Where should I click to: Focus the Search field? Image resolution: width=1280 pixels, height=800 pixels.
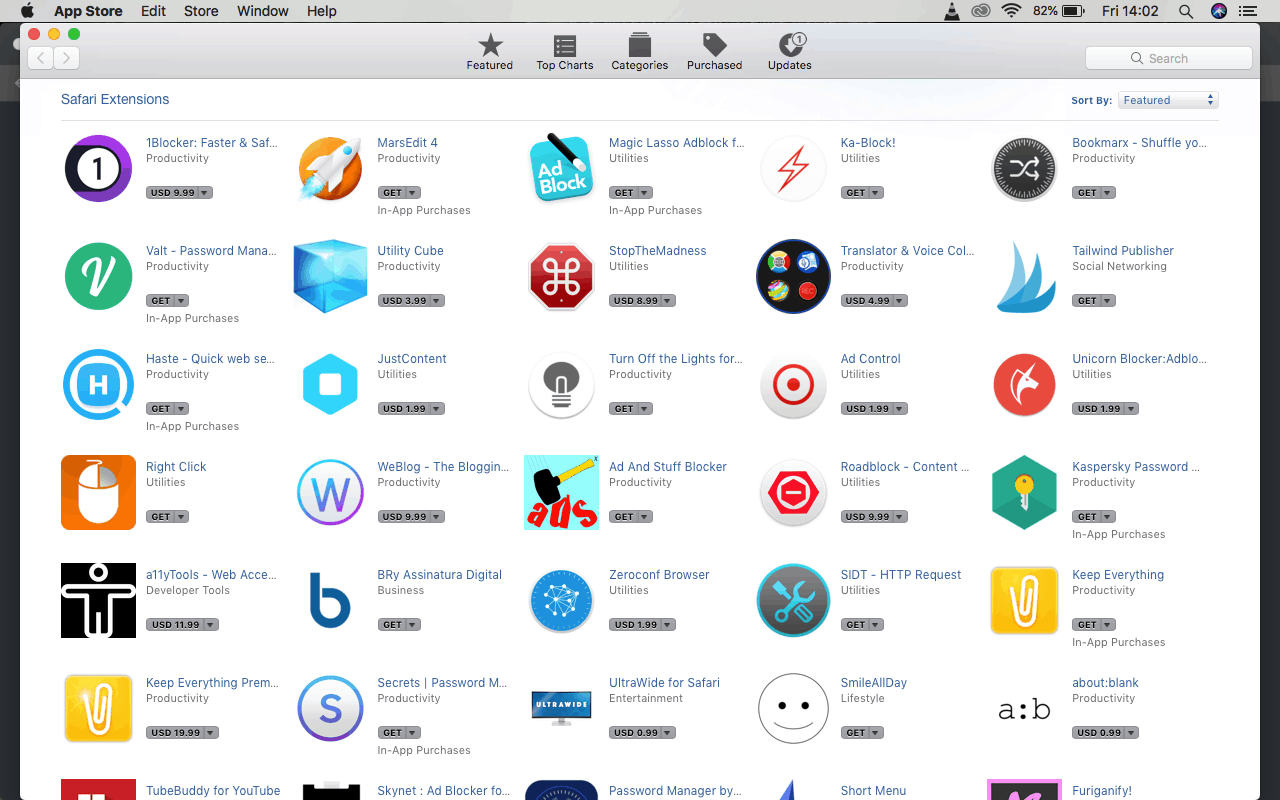(x=1168, y=58)
